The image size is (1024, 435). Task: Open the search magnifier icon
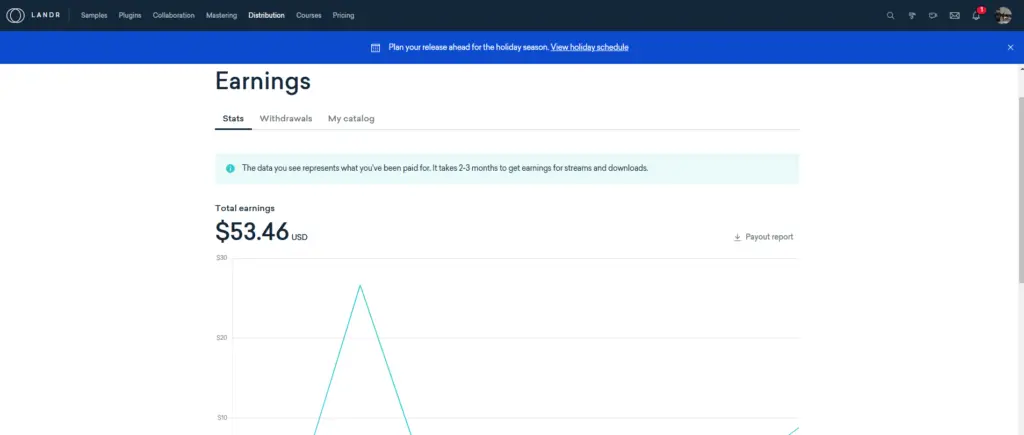click(890, 16)
